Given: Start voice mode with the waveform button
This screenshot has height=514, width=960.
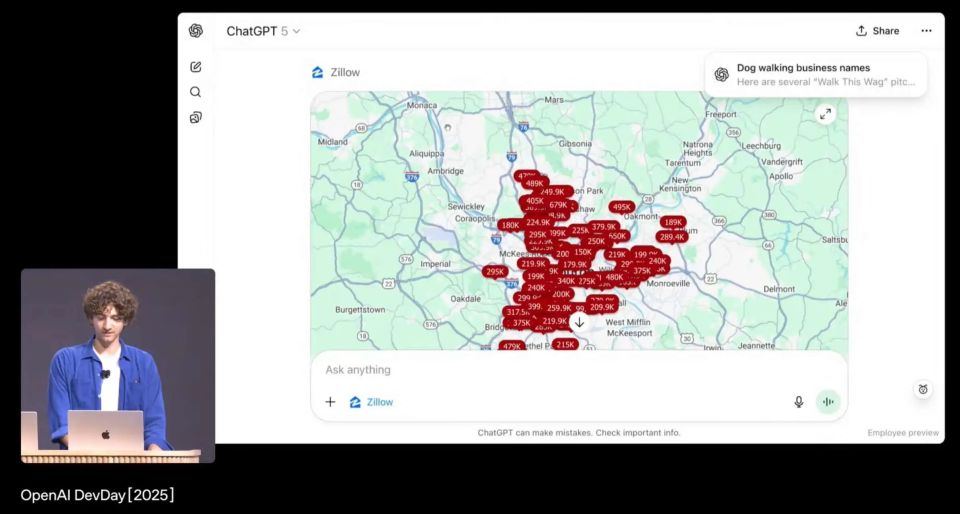Looking at the screenshot, I should [x=828, y=402].
